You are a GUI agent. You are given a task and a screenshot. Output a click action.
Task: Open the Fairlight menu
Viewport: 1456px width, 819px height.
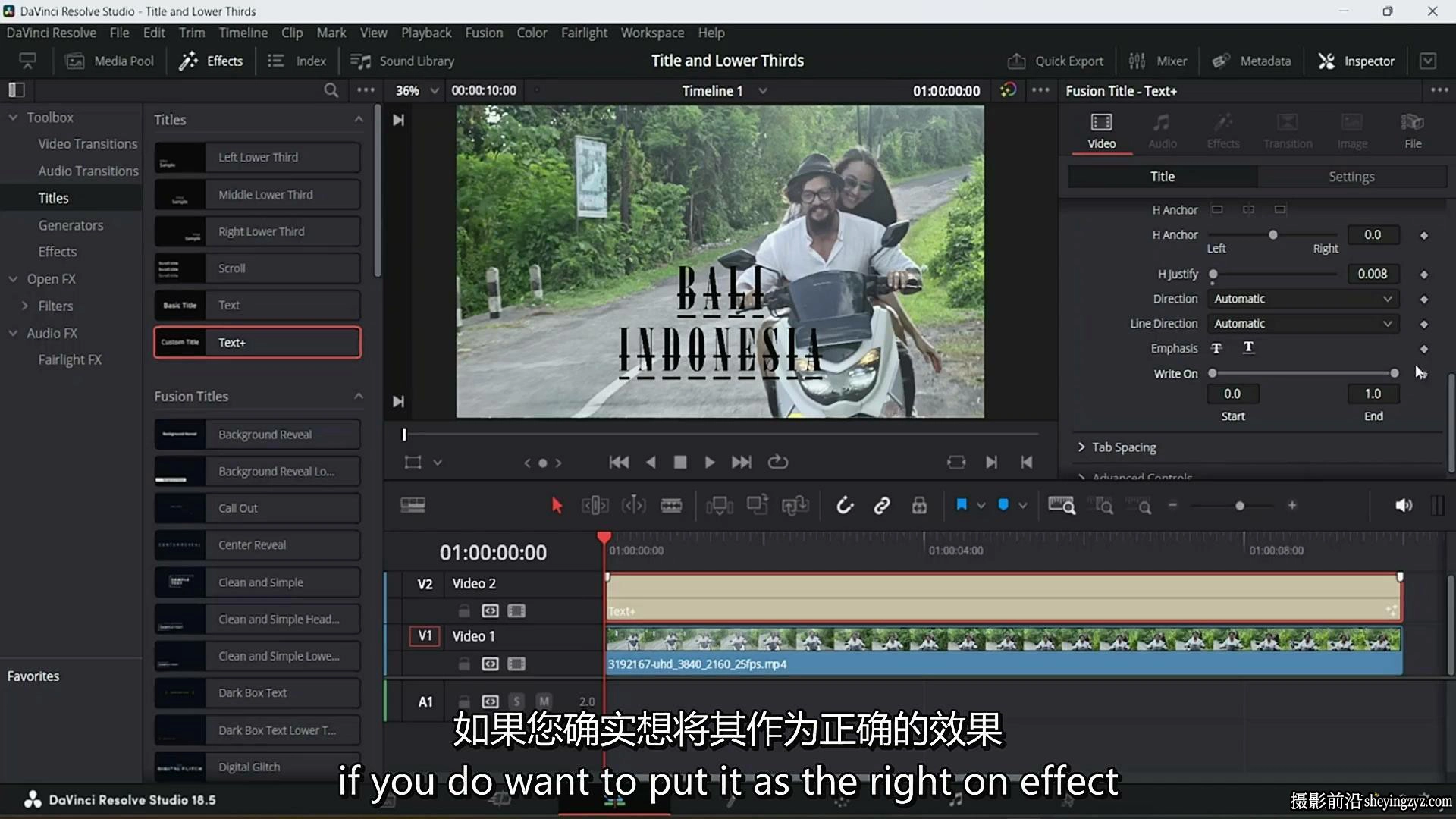pos(584,33)
